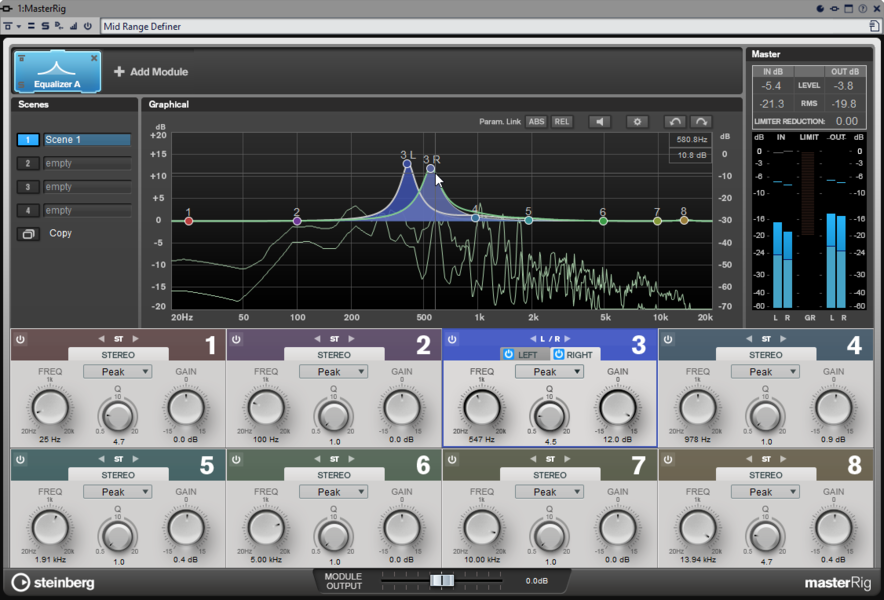Click Add Module button
This screenshot has width=884, height=600.
coord(151,72)
